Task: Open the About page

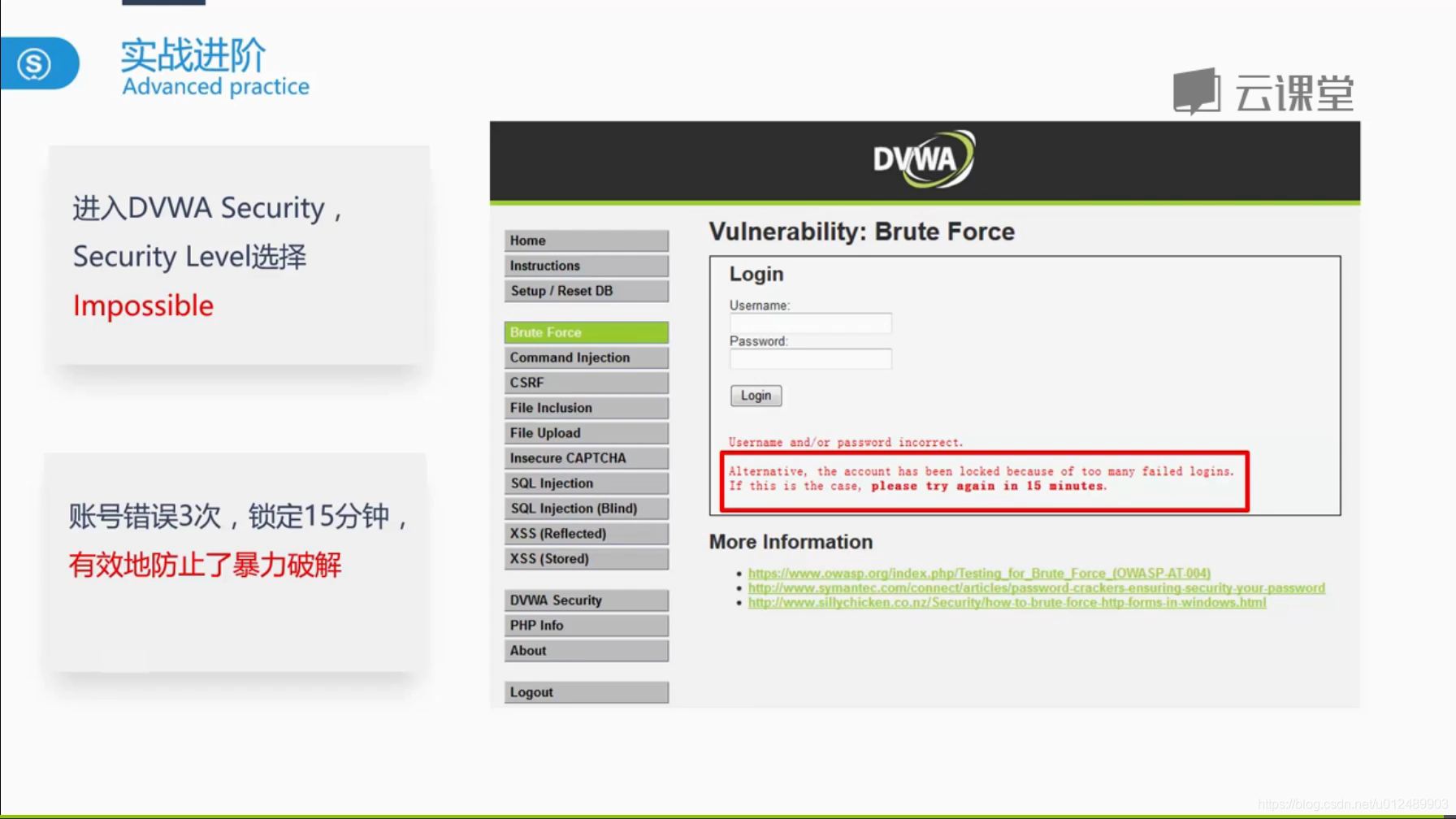Action: [x=586, y=651]
